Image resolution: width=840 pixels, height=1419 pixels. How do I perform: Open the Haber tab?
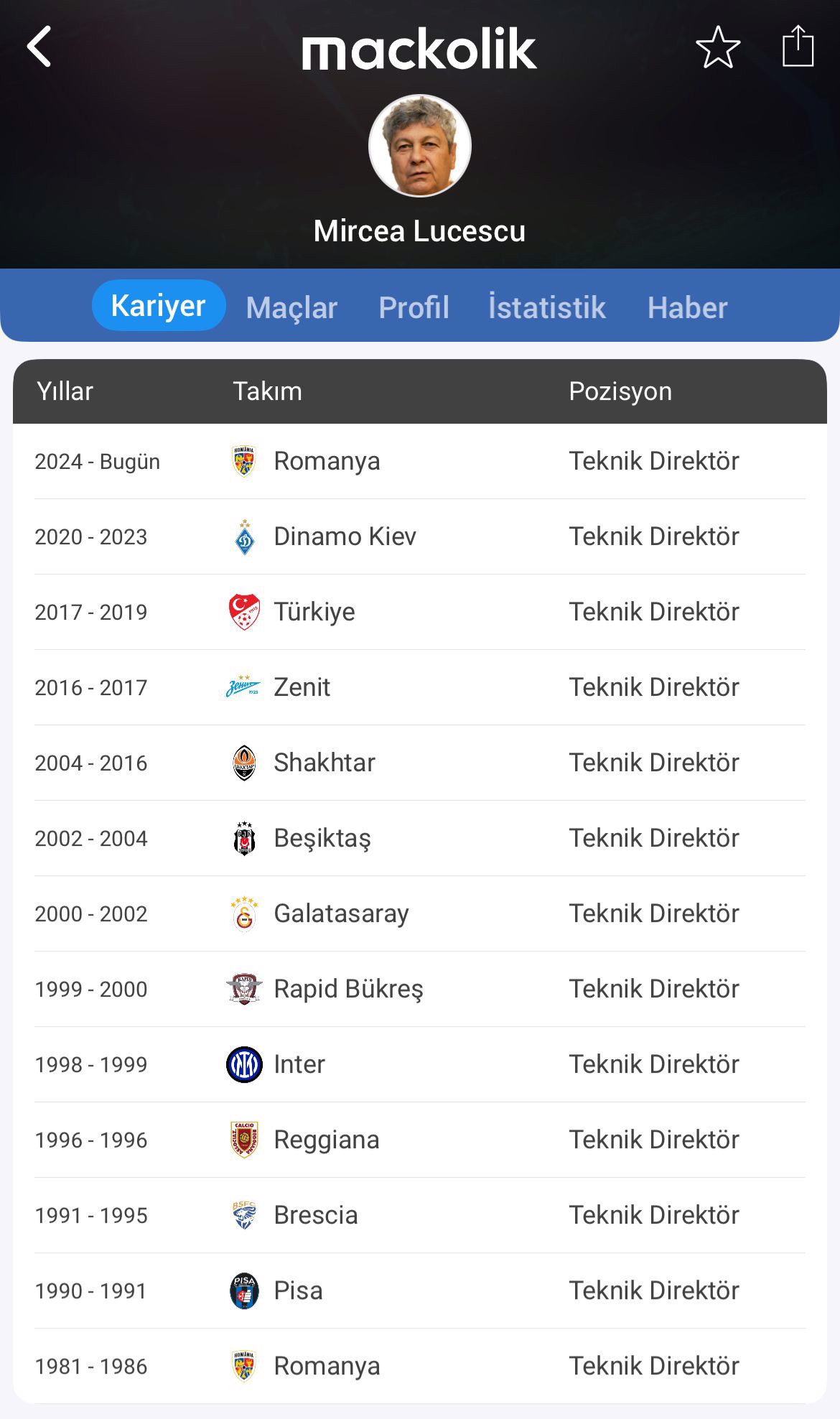tap(687, 308)
